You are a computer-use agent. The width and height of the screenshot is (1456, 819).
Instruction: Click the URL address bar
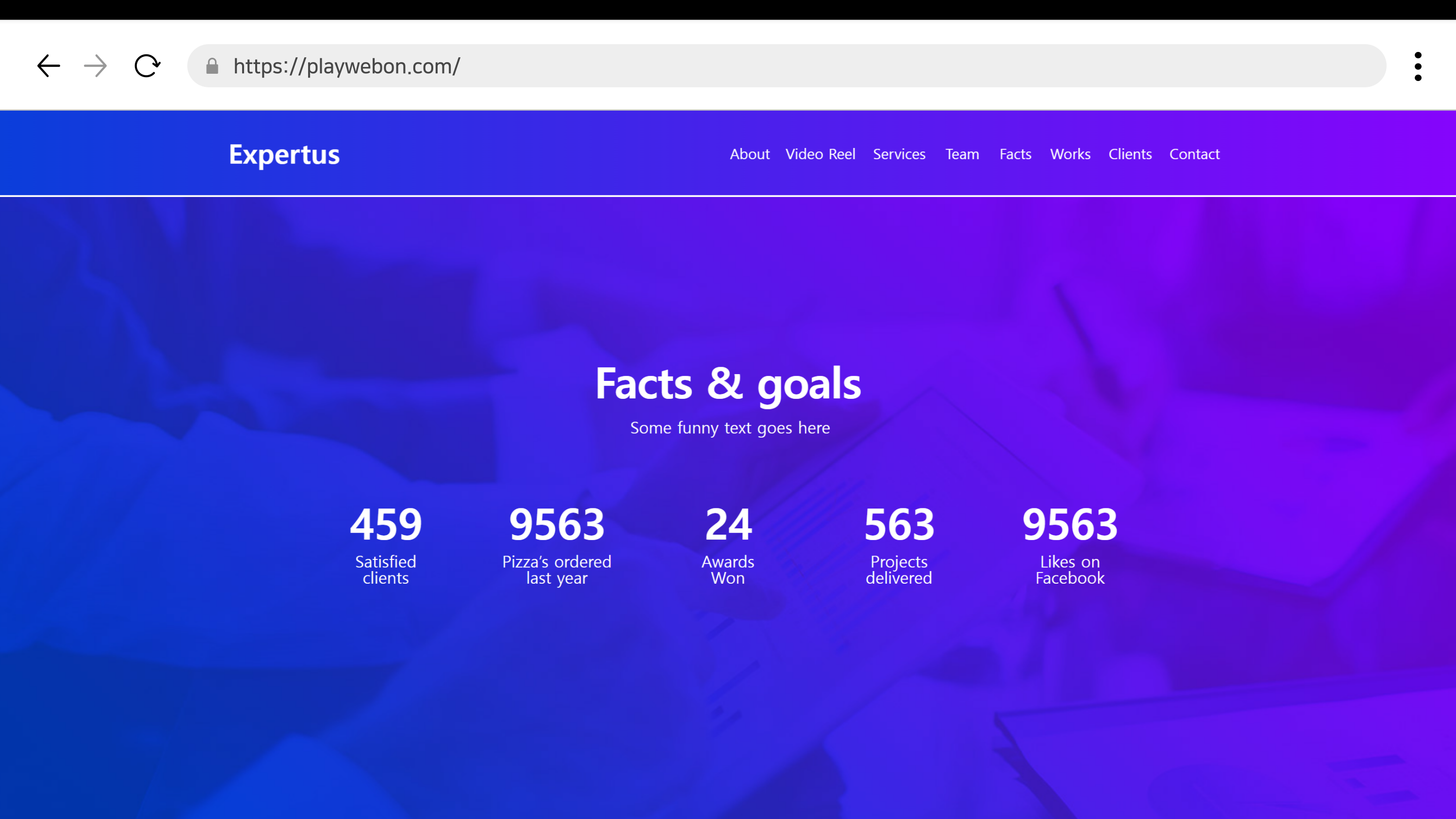791,66
